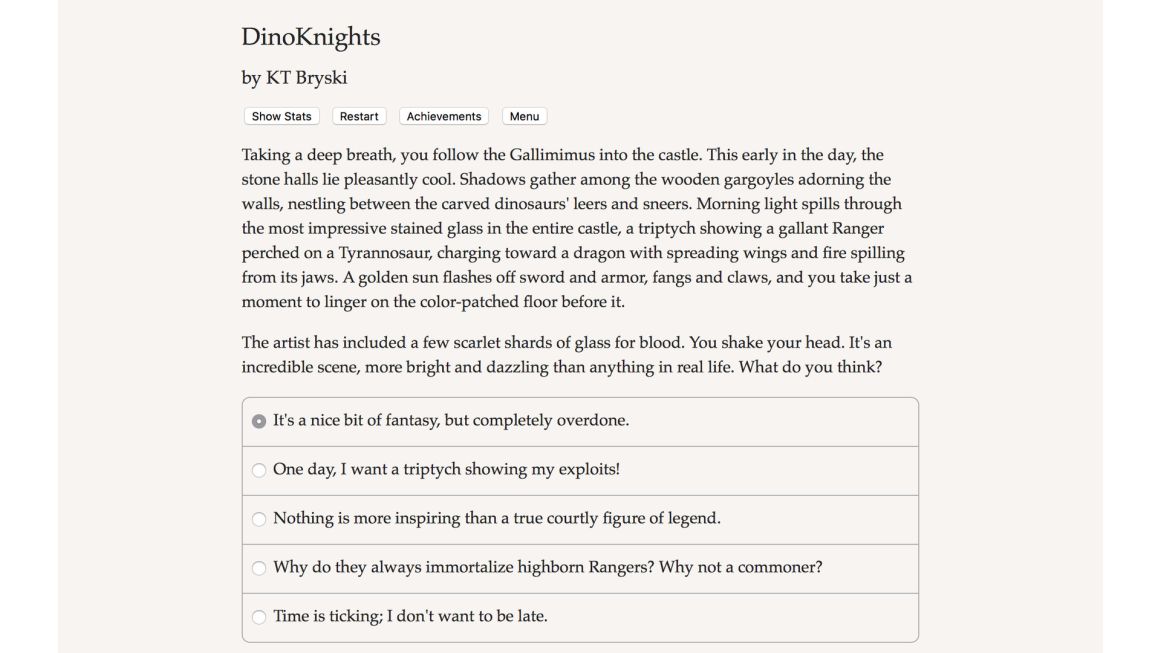This screenshot has height=653, width=1160.
Task: Open the Achievements page
Action: coord(444,116)
